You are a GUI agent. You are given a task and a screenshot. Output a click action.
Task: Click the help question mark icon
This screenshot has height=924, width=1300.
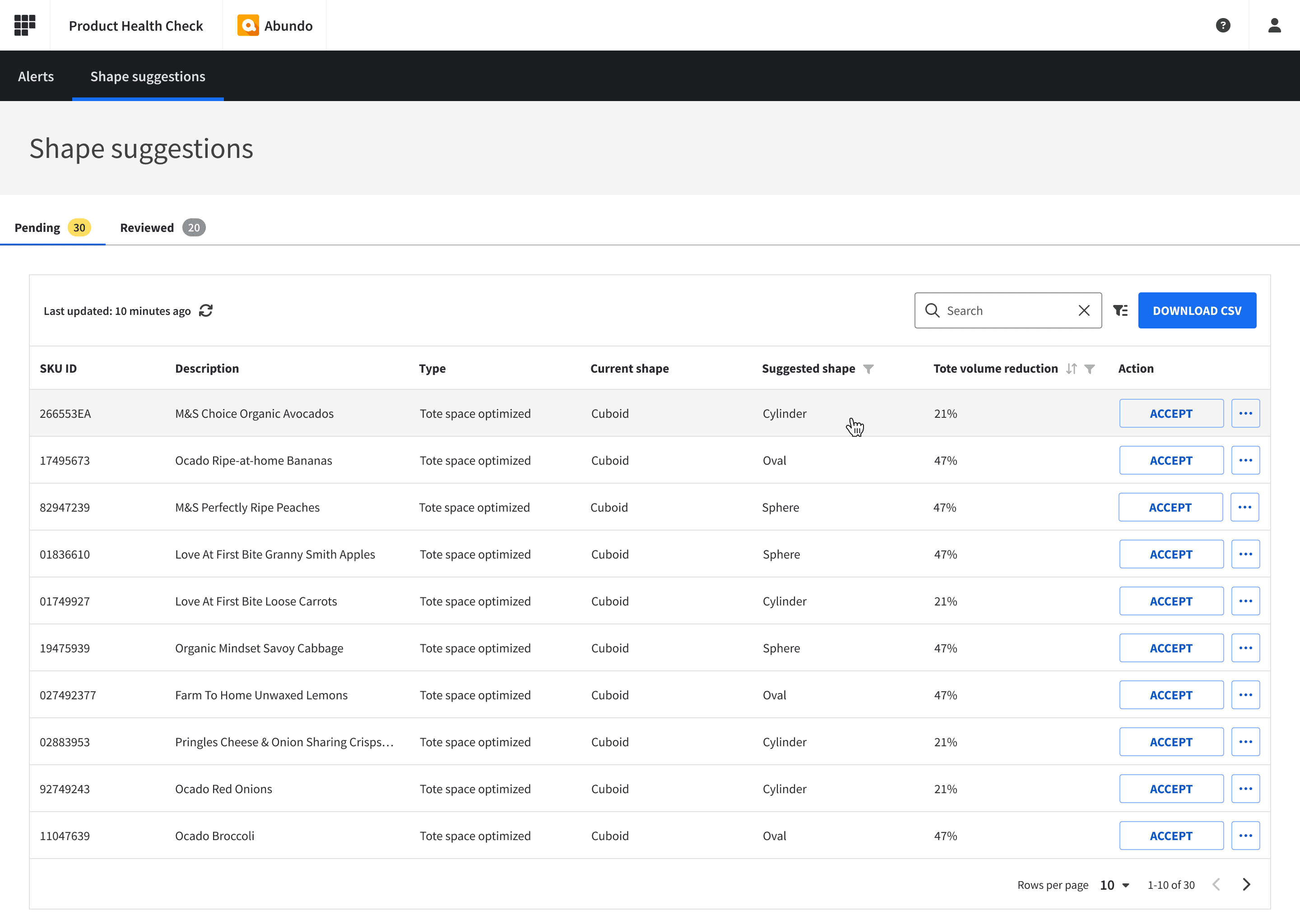pyautogui.click(x=1223, y=25)
